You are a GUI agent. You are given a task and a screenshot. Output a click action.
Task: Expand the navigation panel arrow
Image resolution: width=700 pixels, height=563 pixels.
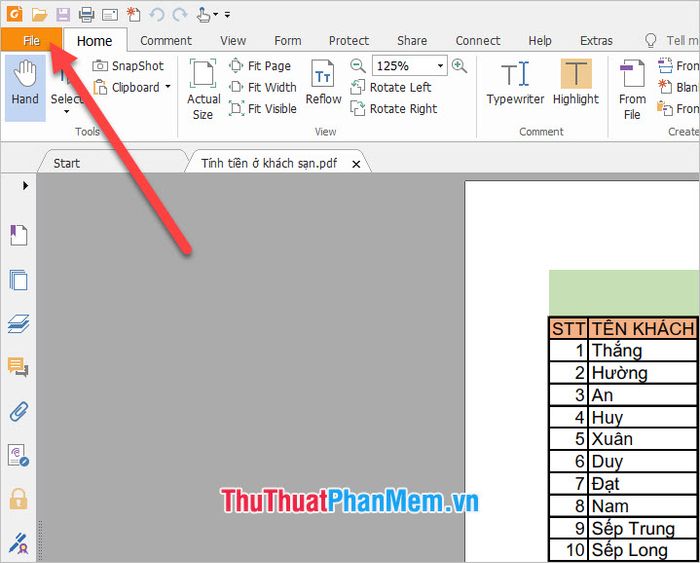[x=25, y=185]
